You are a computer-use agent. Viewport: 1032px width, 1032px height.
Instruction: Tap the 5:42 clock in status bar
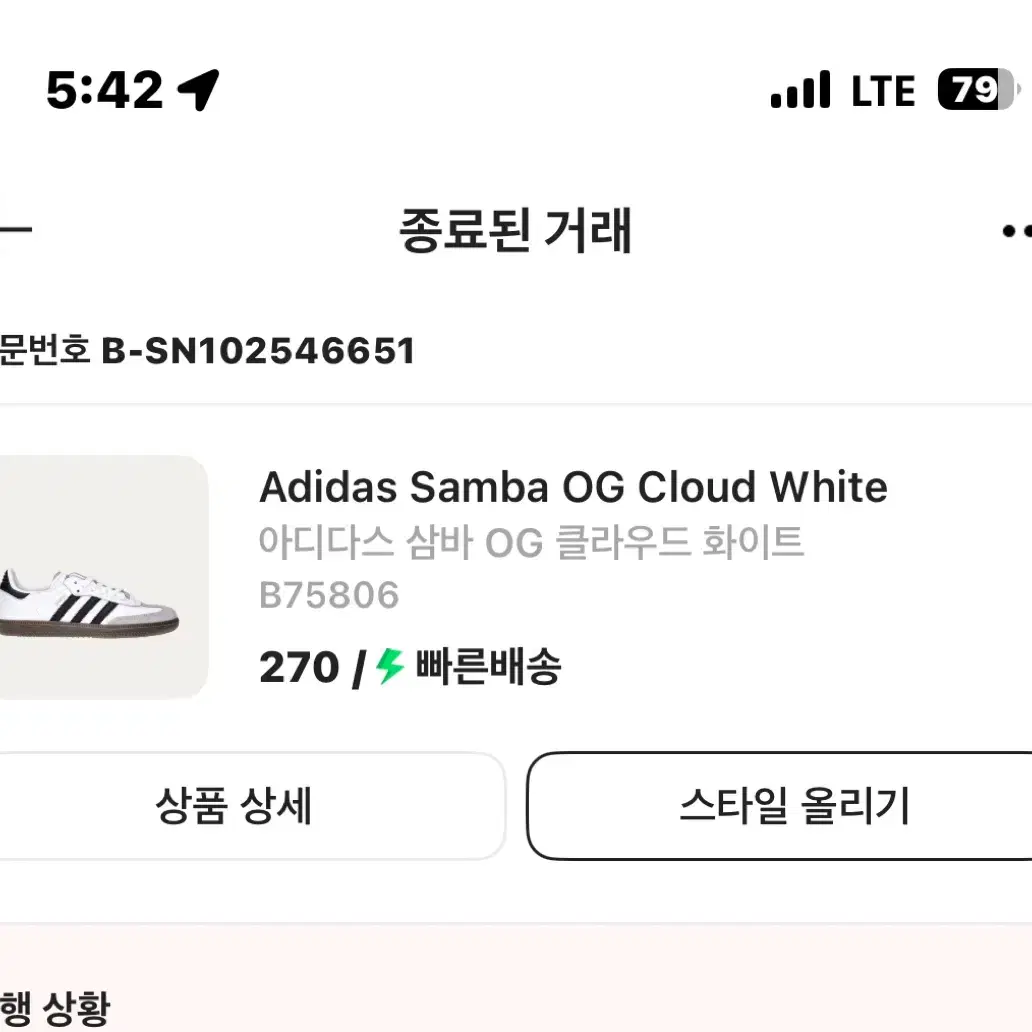(105, 90)
